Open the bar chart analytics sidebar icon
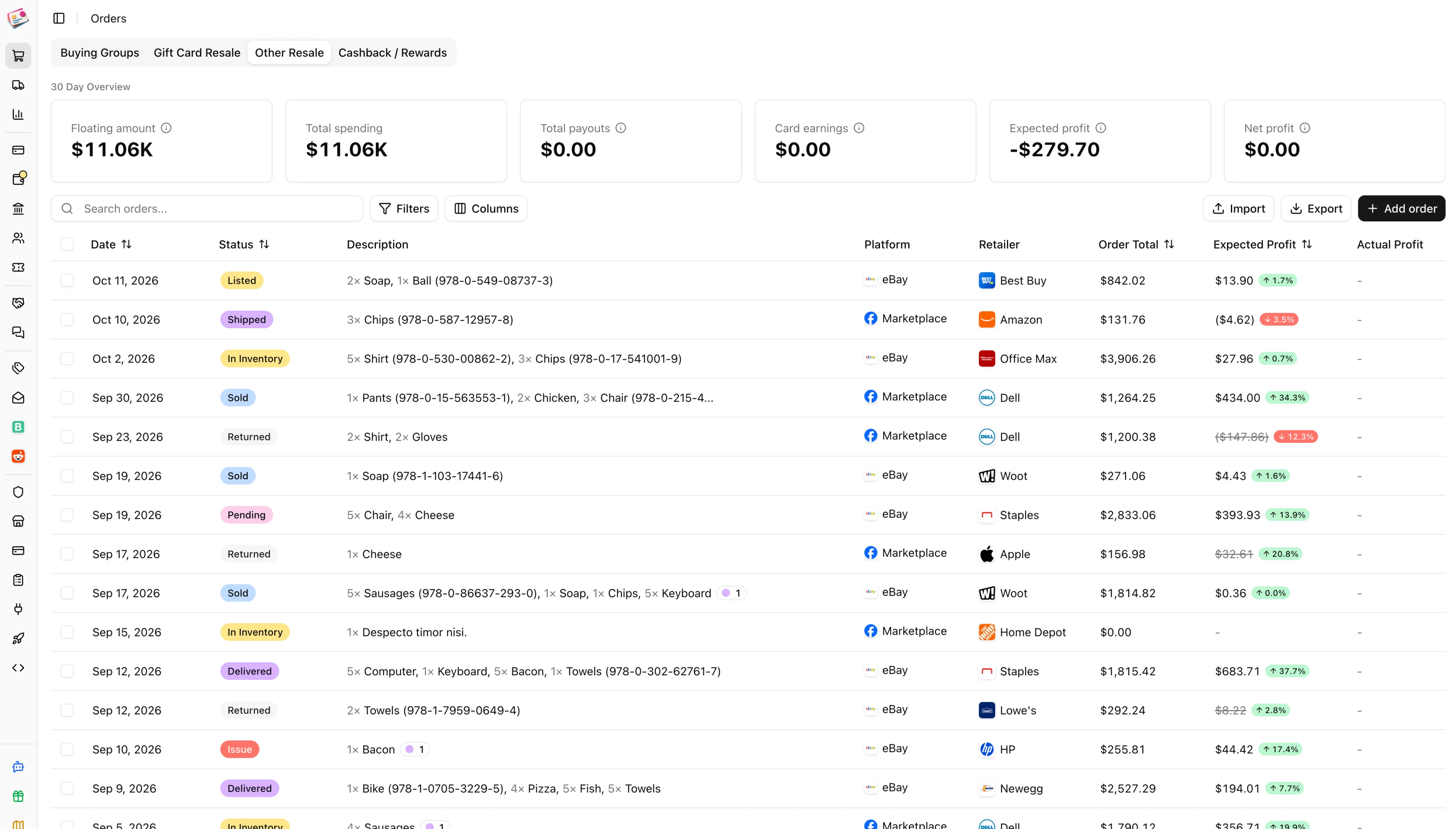Image resolution: width=1456 pixels, height=829 pixels. [18, 114]
